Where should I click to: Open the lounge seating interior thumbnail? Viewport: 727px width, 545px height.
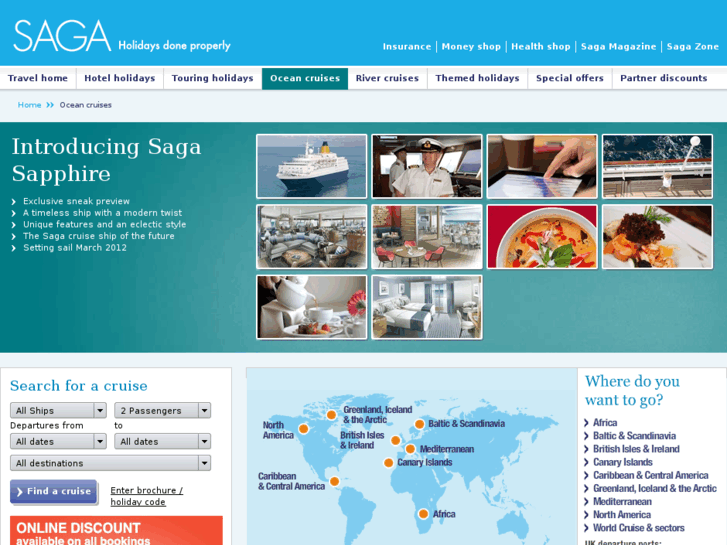pos(312,237)
